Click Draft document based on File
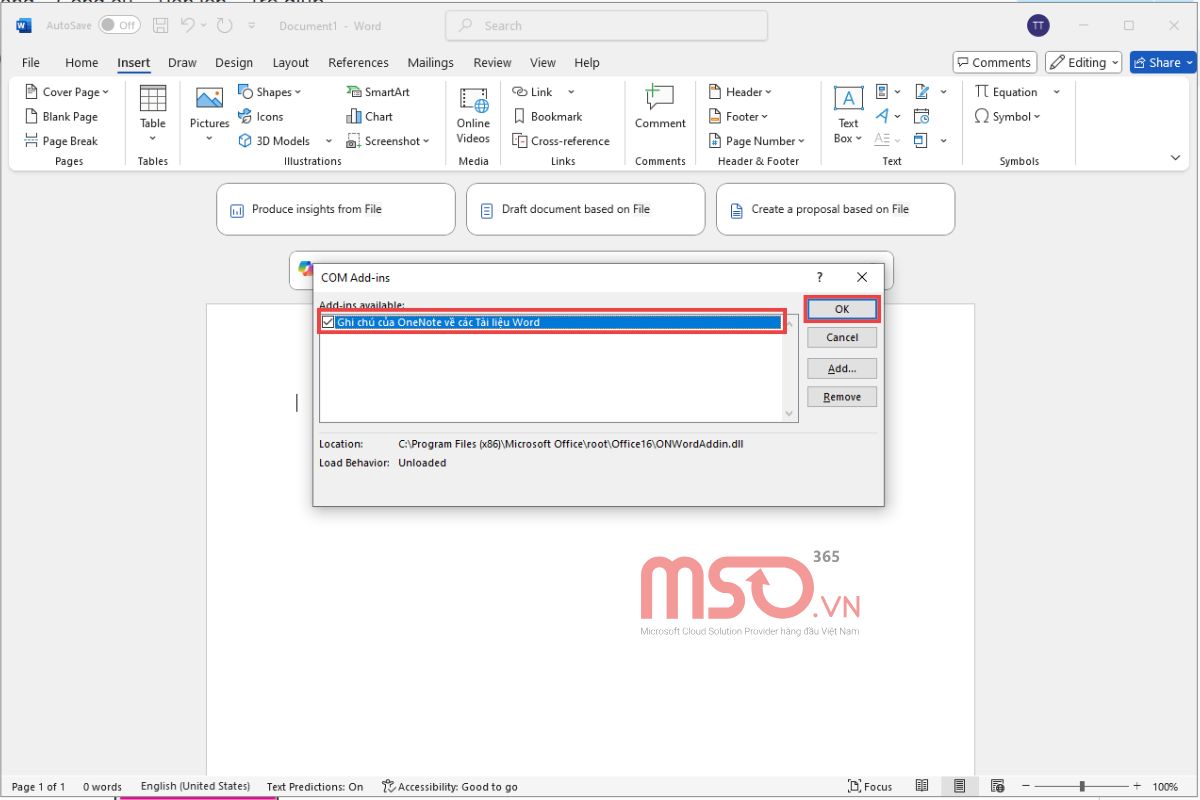1200x800 pixels. click(586, 209)
